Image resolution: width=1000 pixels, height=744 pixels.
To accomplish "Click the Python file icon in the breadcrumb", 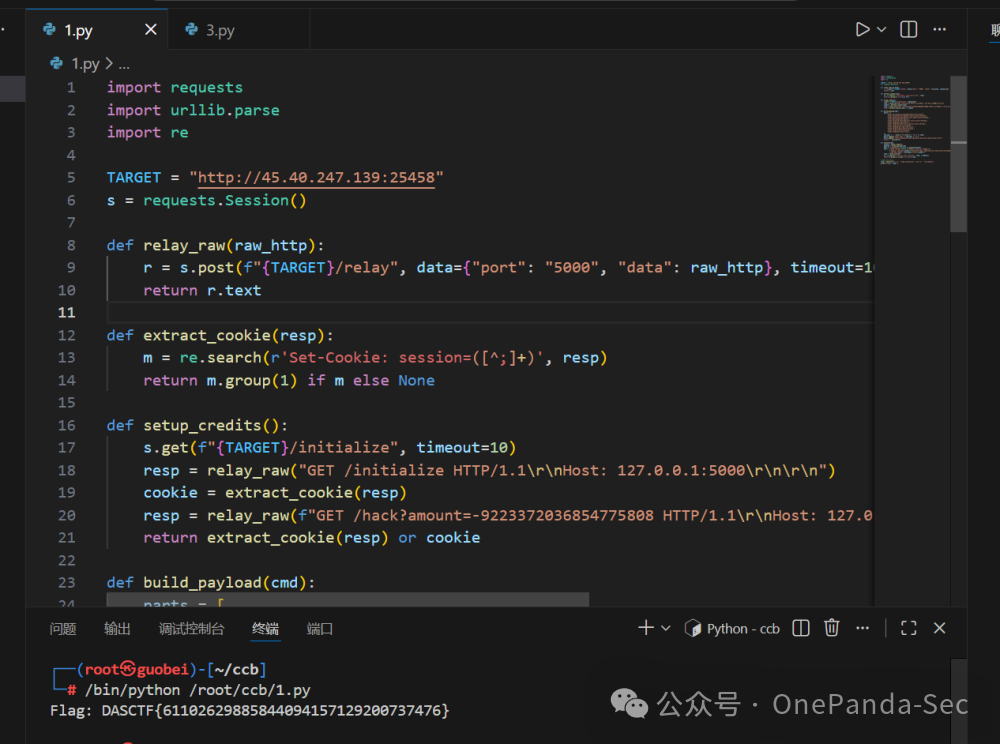I will [x=57, y=63].
